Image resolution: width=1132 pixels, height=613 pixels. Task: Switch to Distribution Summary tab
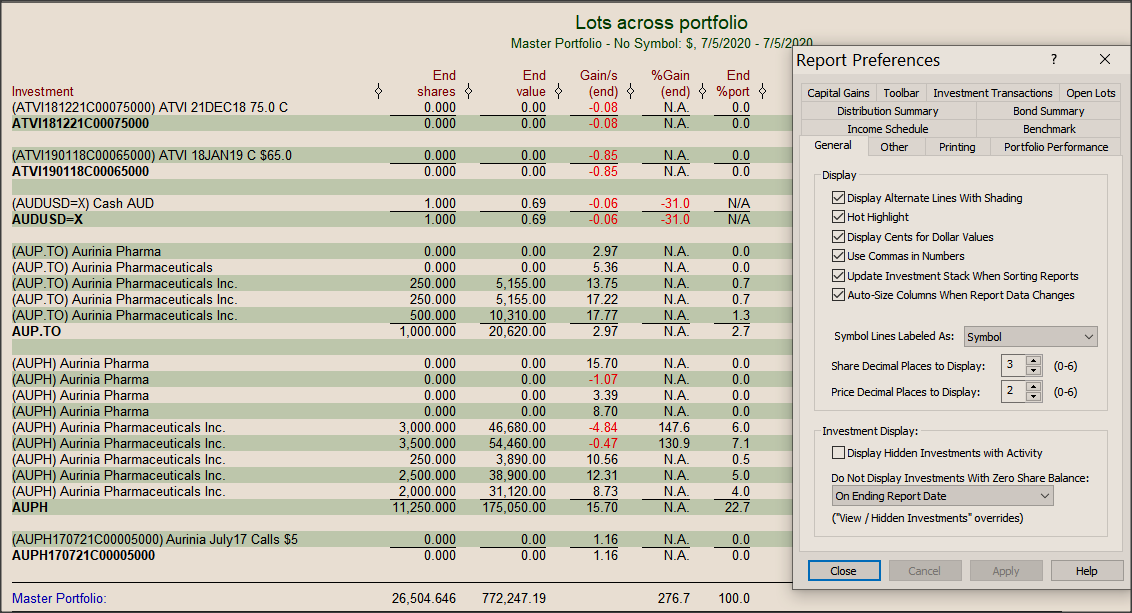click(888, 110)
